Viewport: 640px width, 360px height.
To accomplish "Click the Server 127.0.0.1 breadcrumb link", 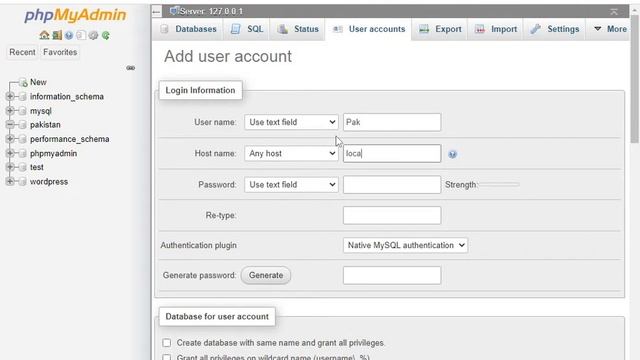I will click(x=211, y=11).
